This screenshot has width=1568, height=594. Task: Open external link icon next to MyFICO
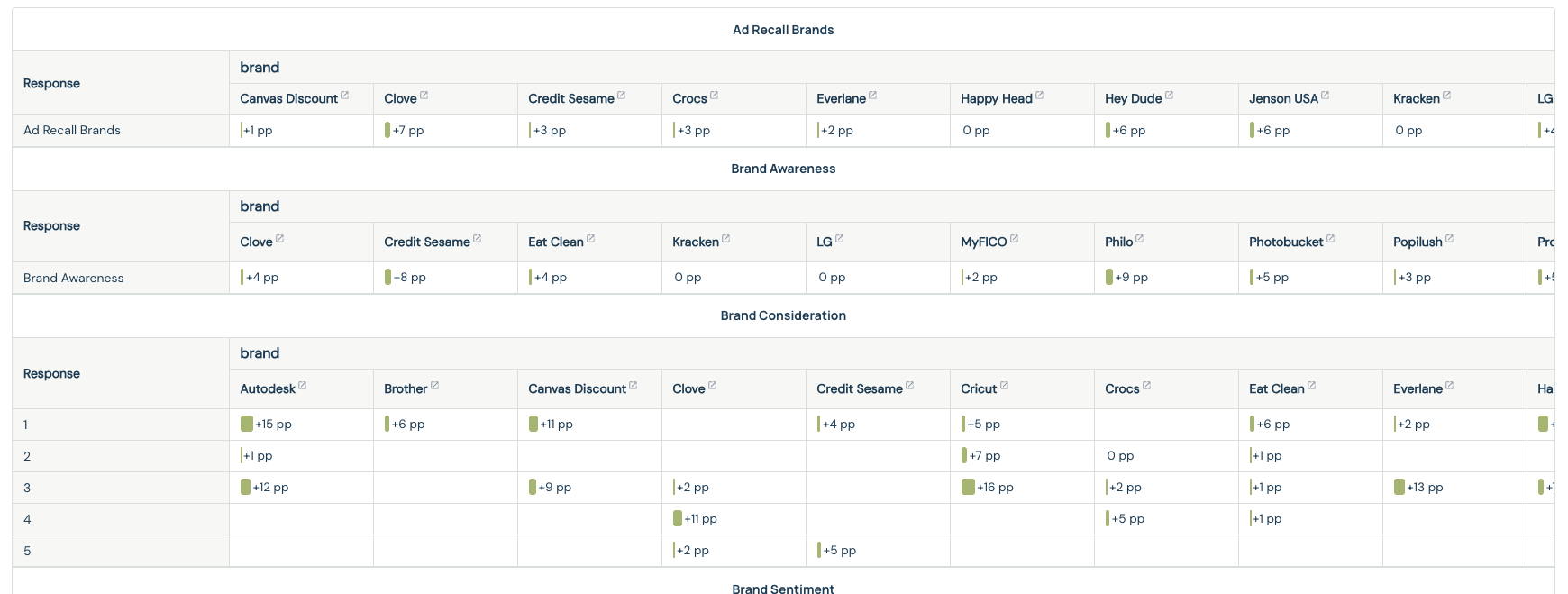[1014, 238]
